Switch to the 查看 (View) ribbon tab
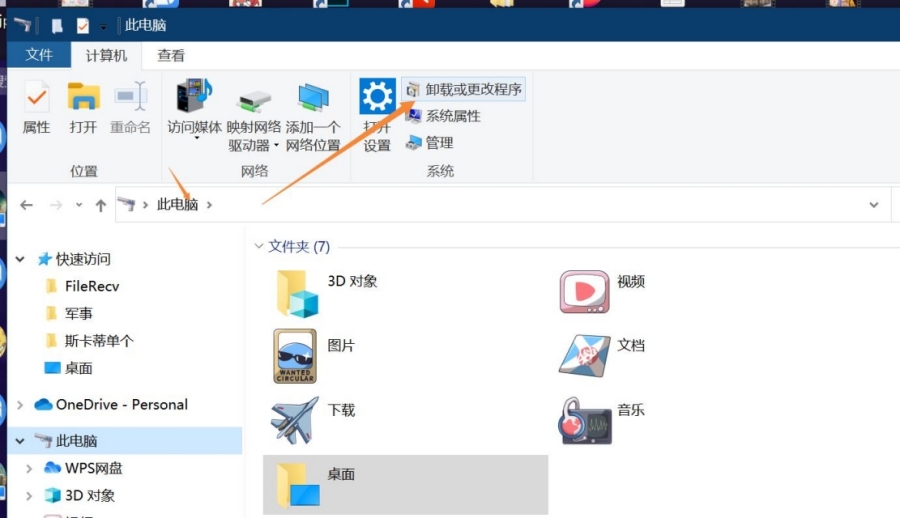This screenshot has height=518, width=900. pyautogui.click(x=171, y=56)
